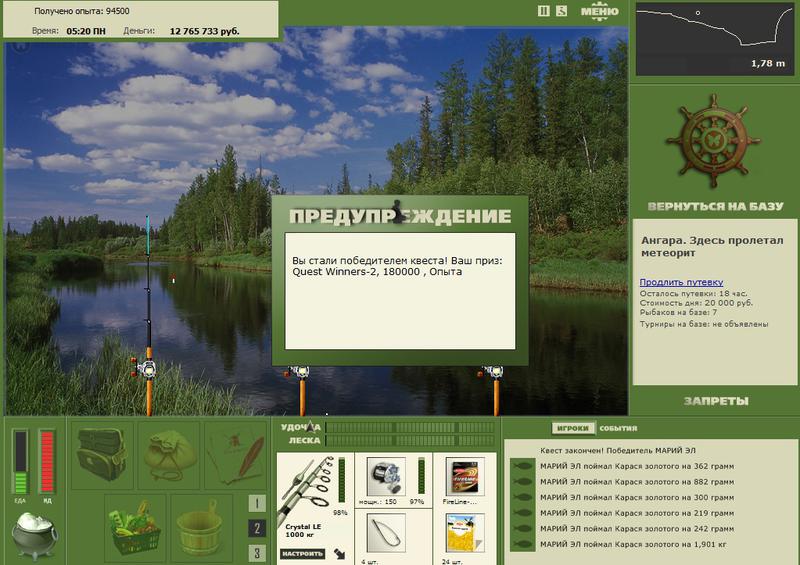Click fish icon beside the 219 грамм catch

point(522,513)
